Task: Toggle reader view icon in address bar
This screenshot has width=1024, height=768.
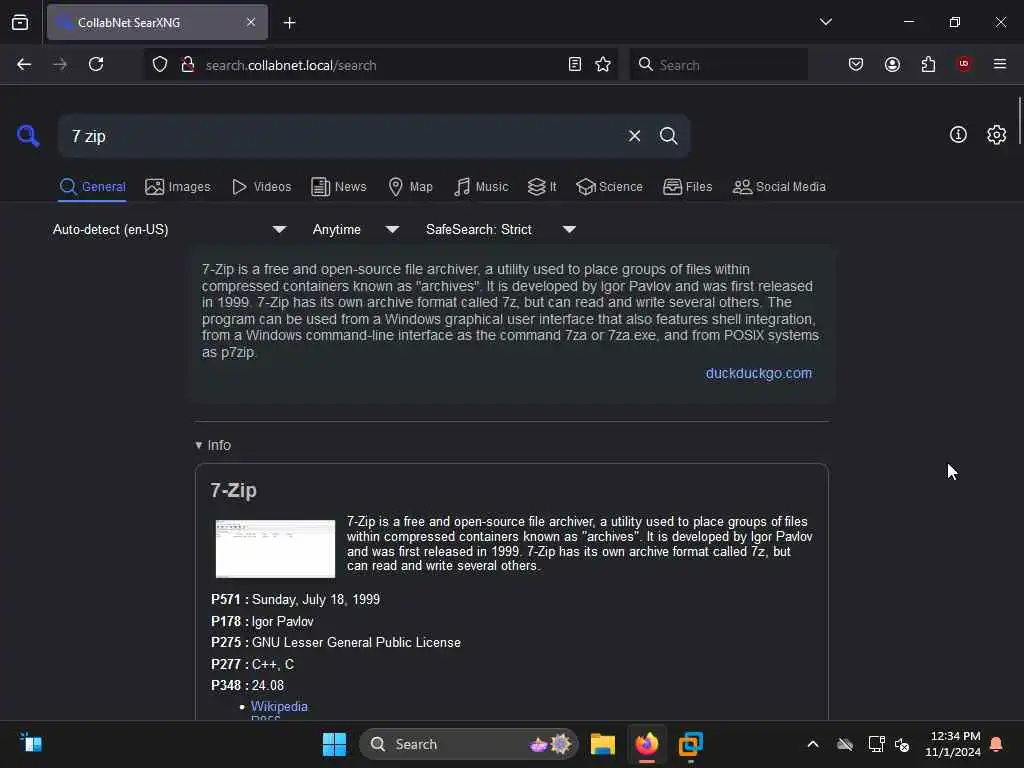Action: pyautogui.click(x=575, y=65)
